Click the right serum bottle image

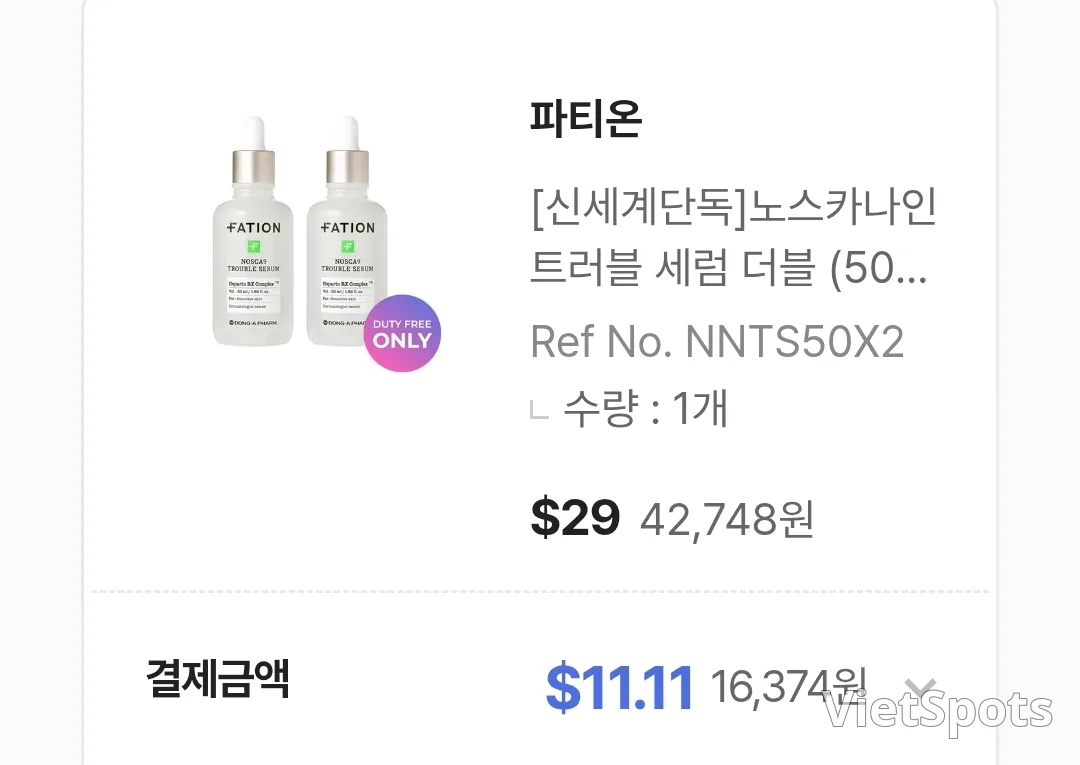point(347,231)
